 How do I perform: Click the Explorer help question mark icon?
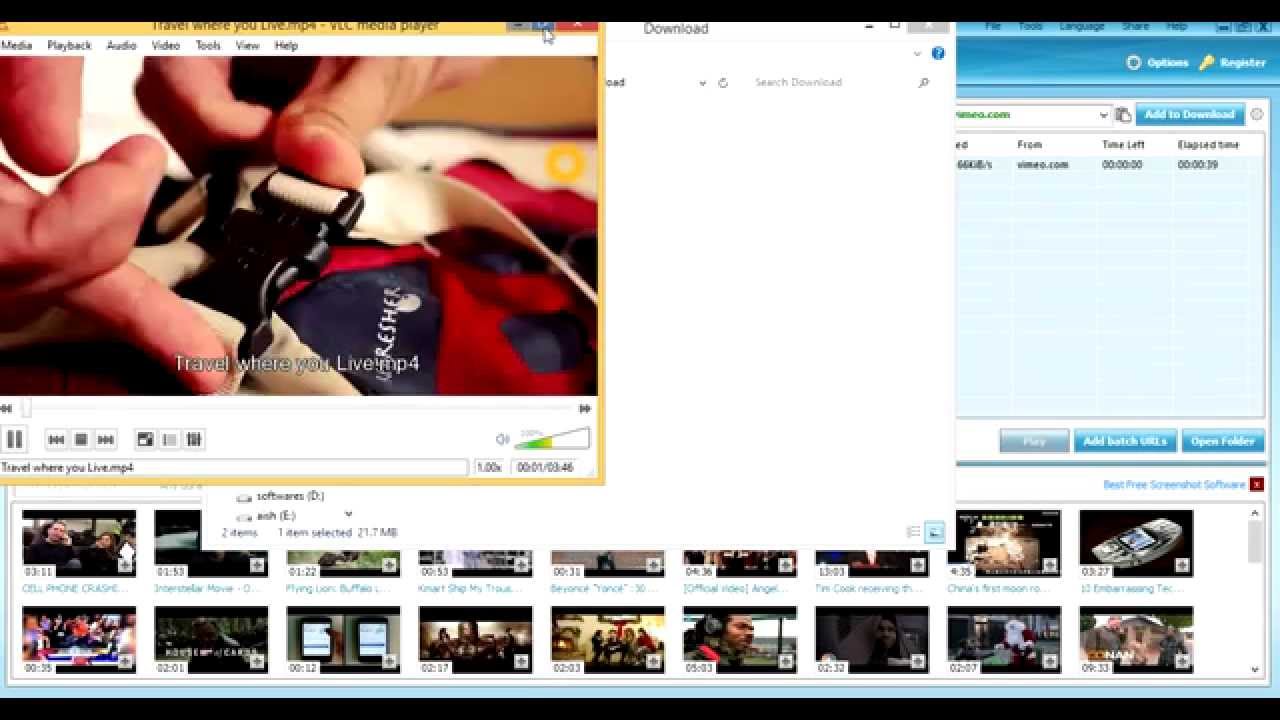click(x=938, y=53)
